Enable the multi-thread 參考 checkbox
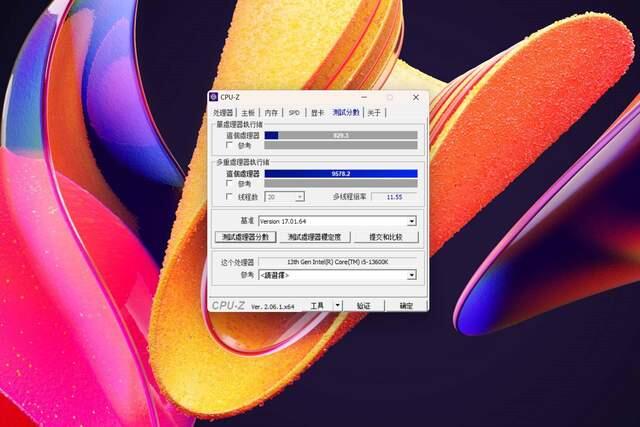Viewport: 640px width, 427px height. coord(229,183)
